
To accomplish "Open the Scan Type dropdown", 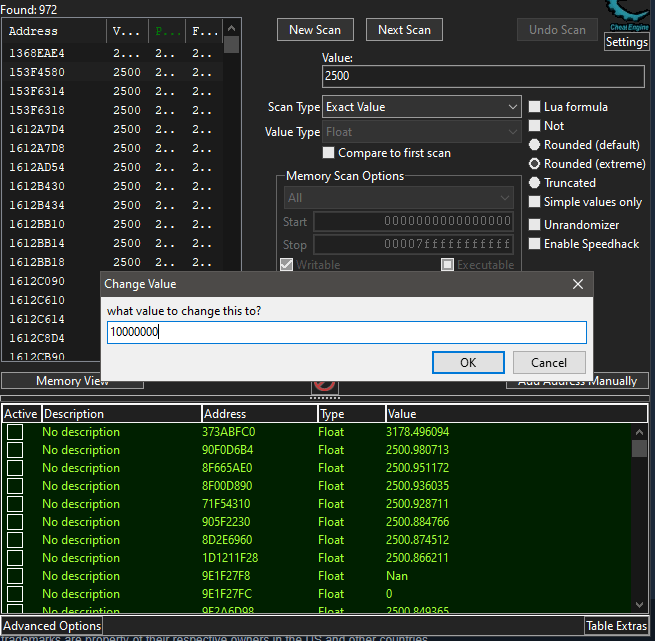I will [421, 107].
